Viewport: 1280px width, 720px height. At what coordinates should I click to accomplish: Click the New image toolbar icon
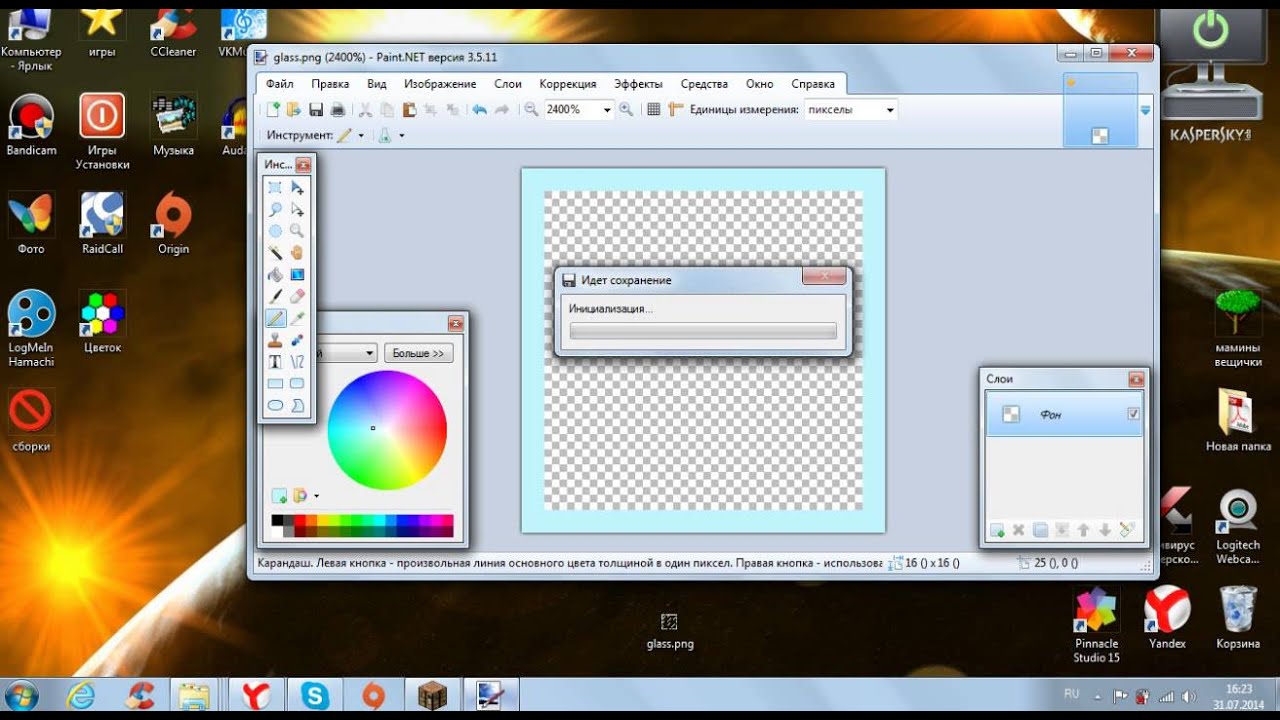coord(273,110)
